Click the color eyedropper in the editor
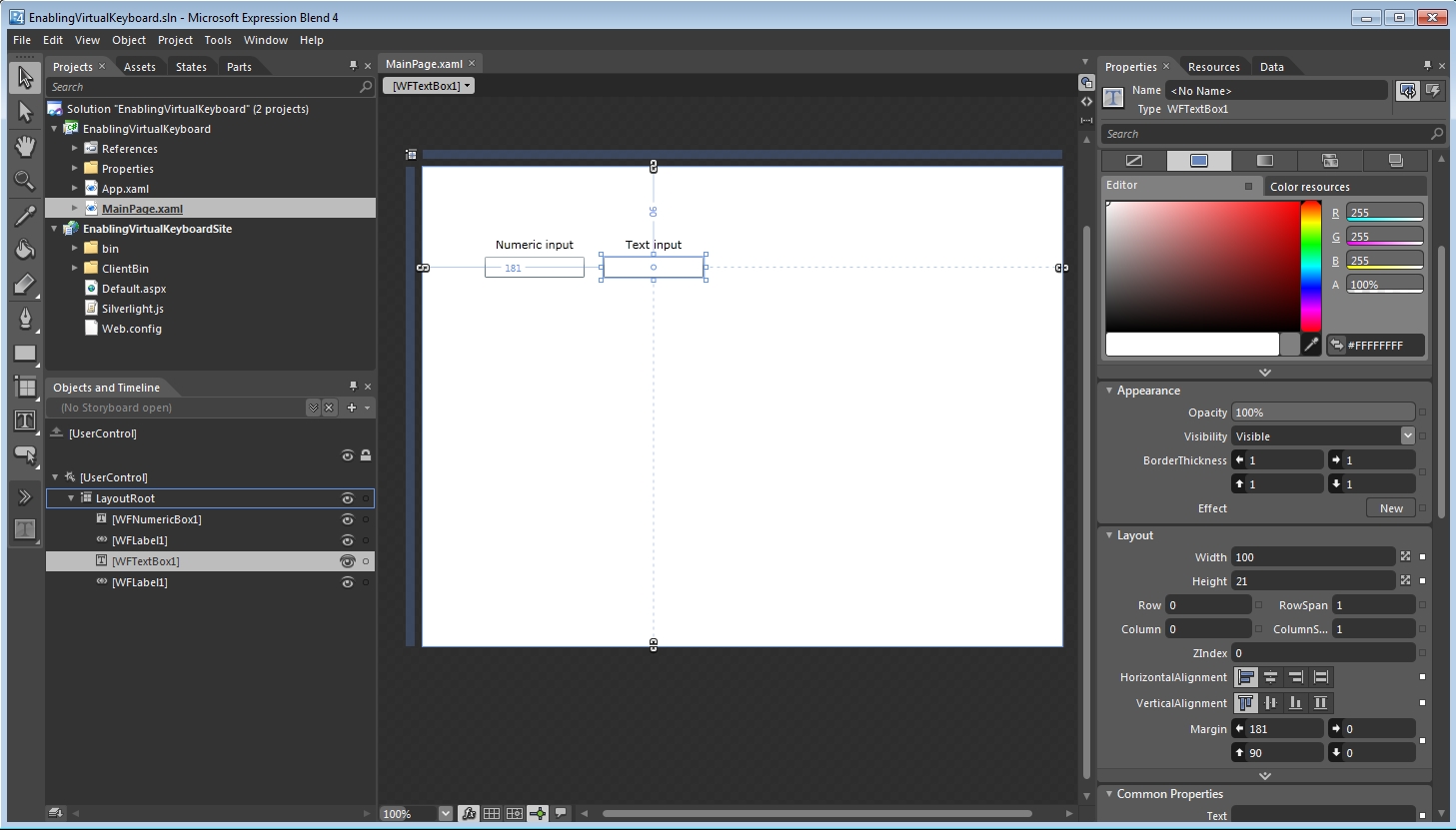 tap(1311, 345)
